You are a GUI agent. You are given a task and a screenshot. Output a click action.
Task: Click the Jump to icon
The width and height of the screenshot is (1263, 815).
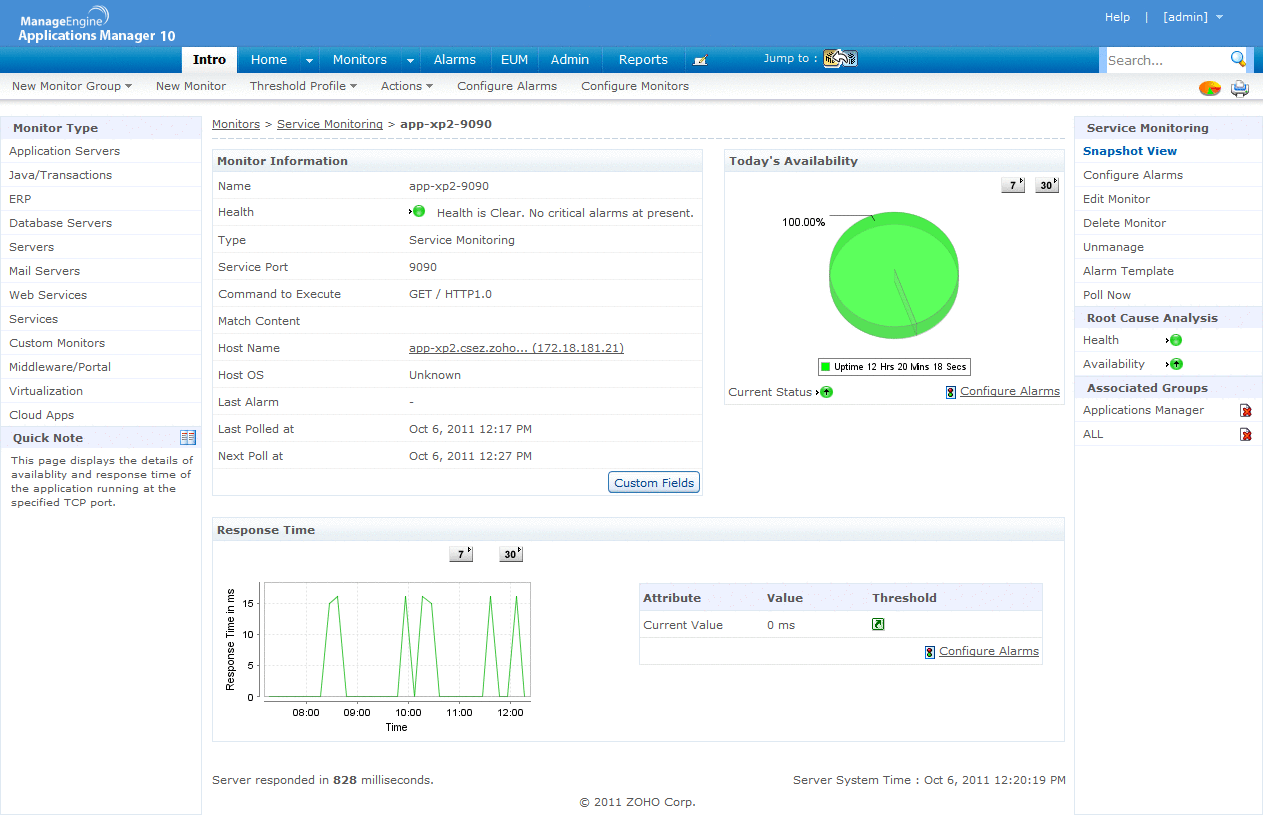pos(840,59)
